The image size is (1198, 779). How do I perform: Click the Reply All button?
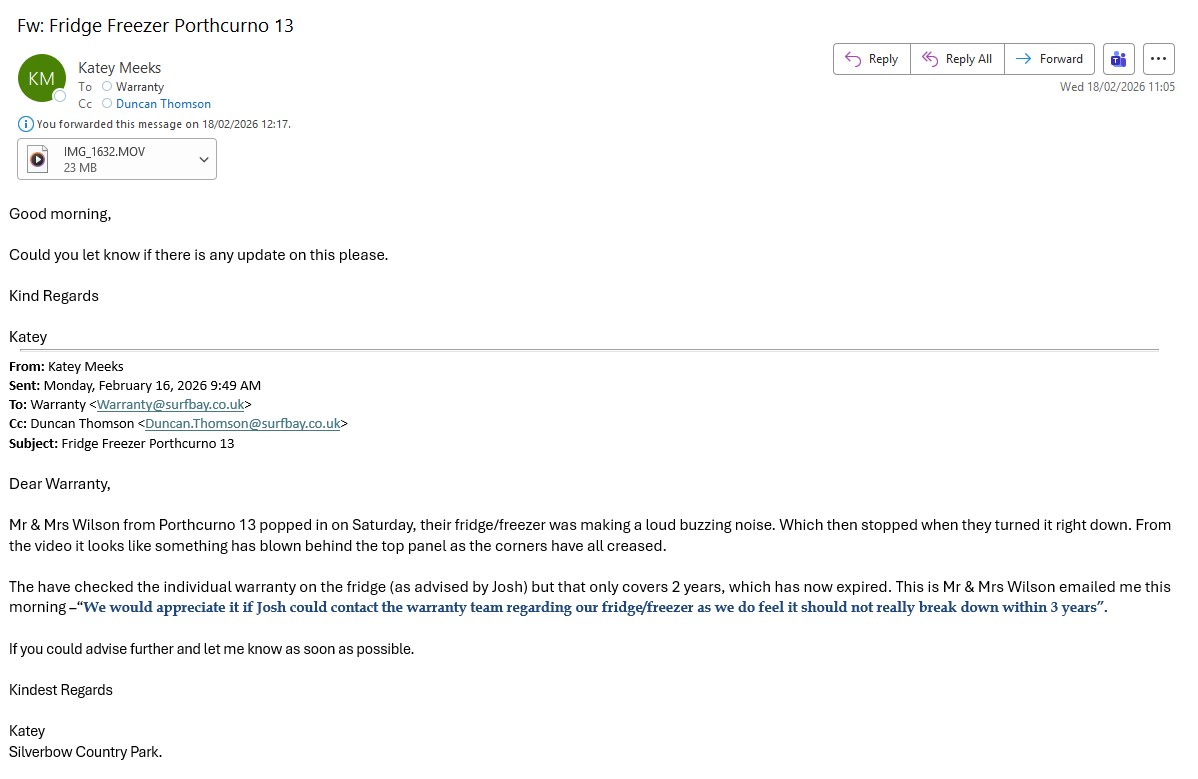pos(958,59)
